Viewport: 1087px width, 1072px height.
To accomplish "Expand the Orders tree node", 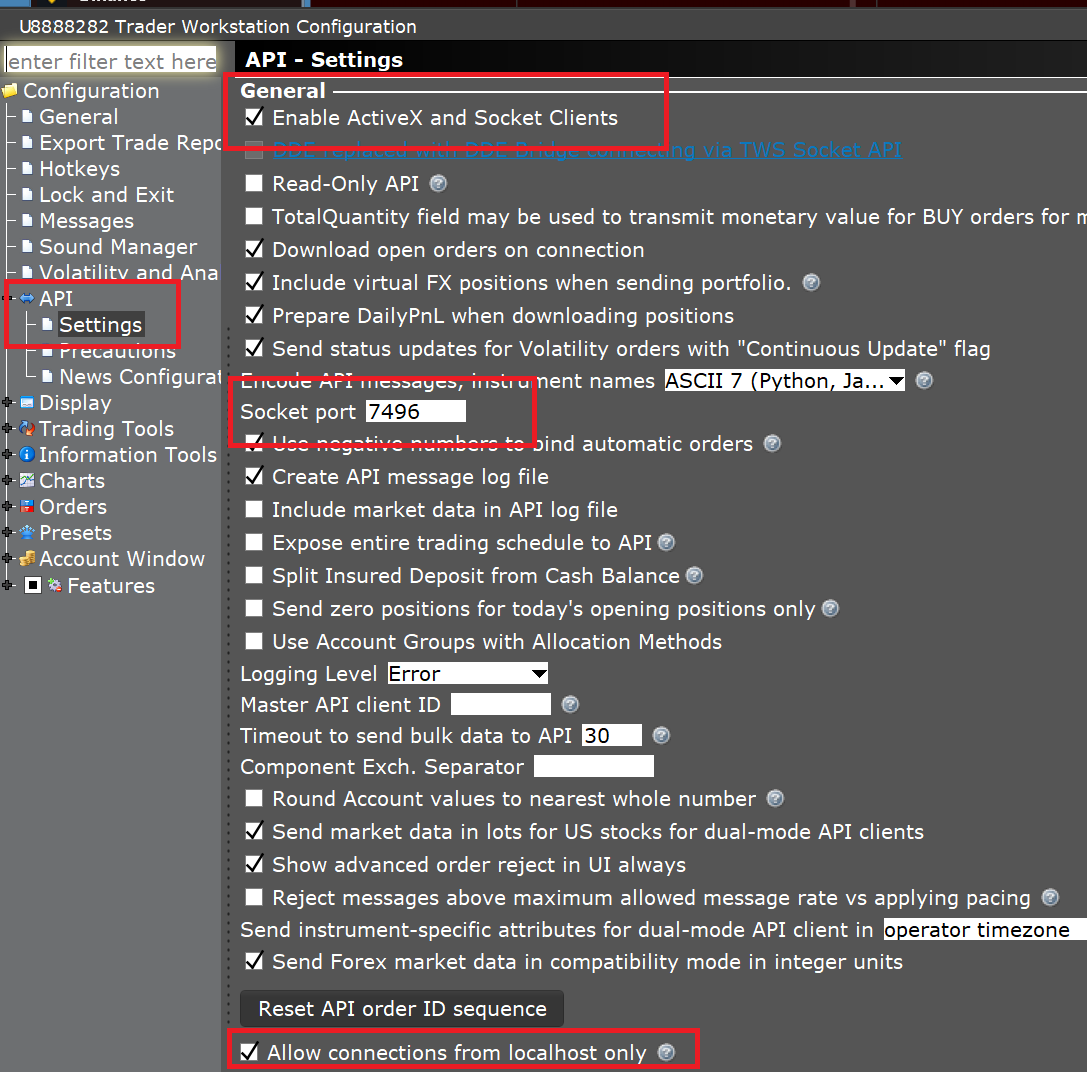I will (8, 506).
